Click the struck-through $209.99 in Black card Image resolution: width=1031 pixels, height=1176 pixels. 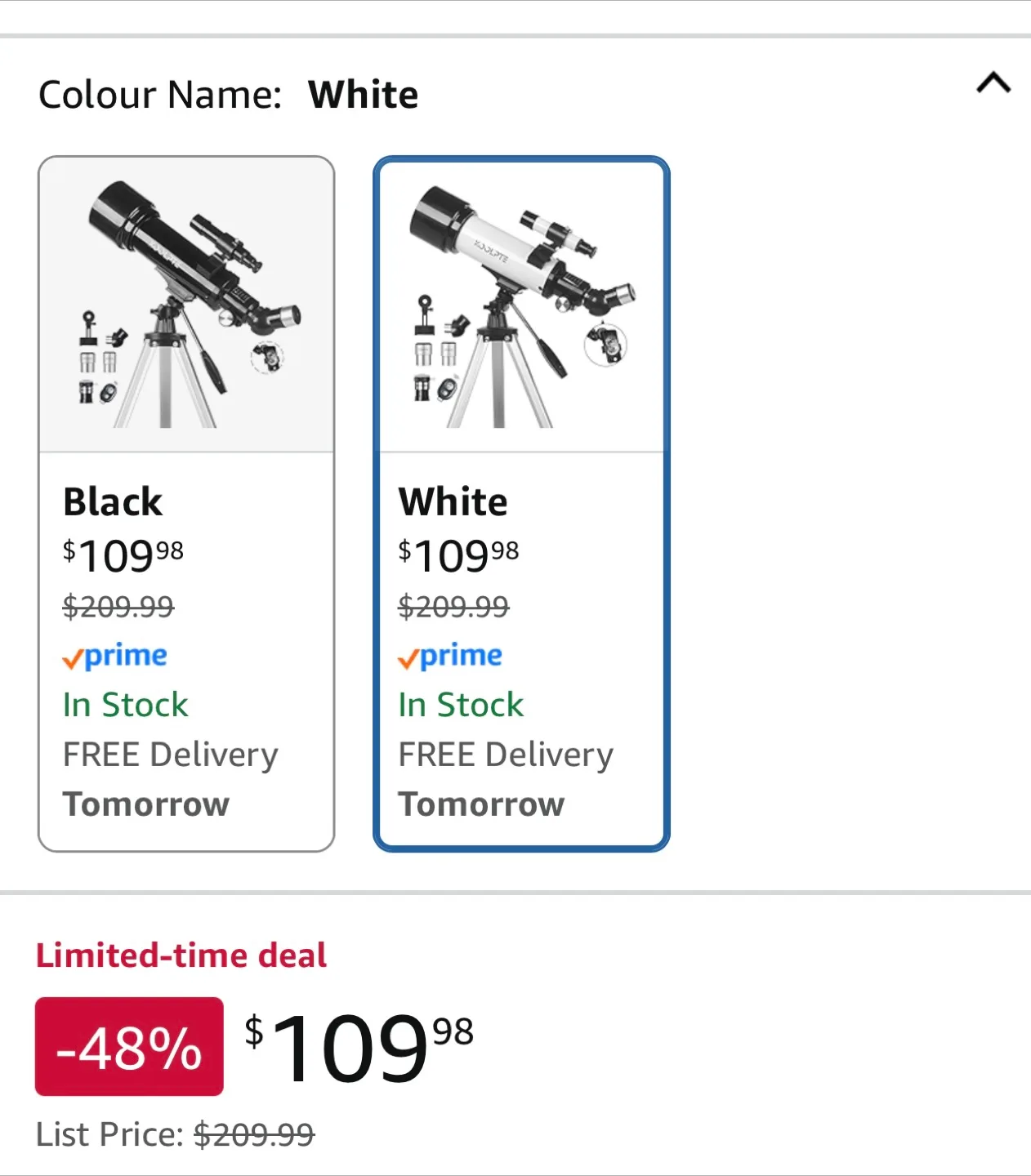pyautogui.click(x=118, y=606)
